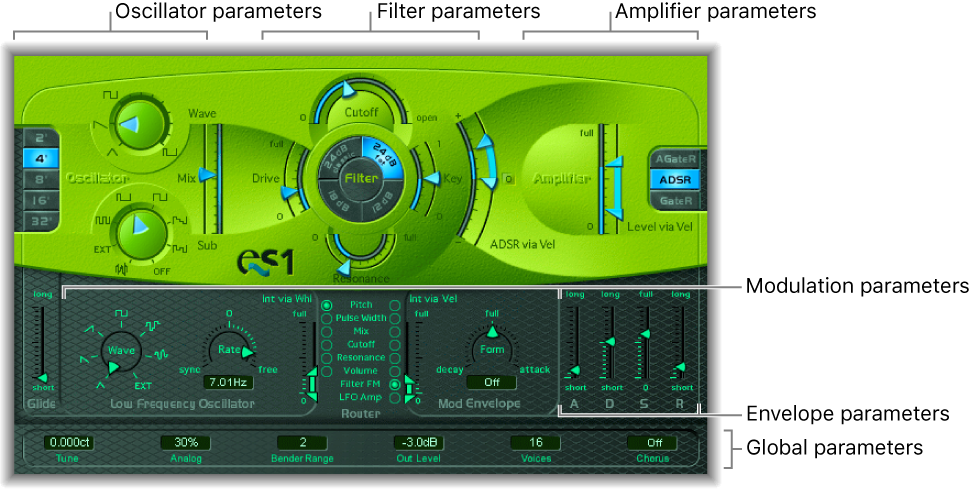
Task: Click the Drive slider handle
Action: [289, 193]
